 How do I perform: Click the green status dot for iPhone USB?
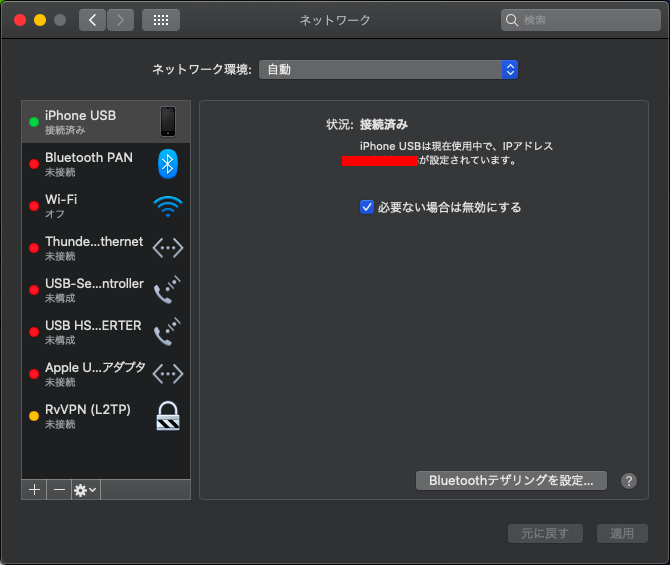pos(34,122)
